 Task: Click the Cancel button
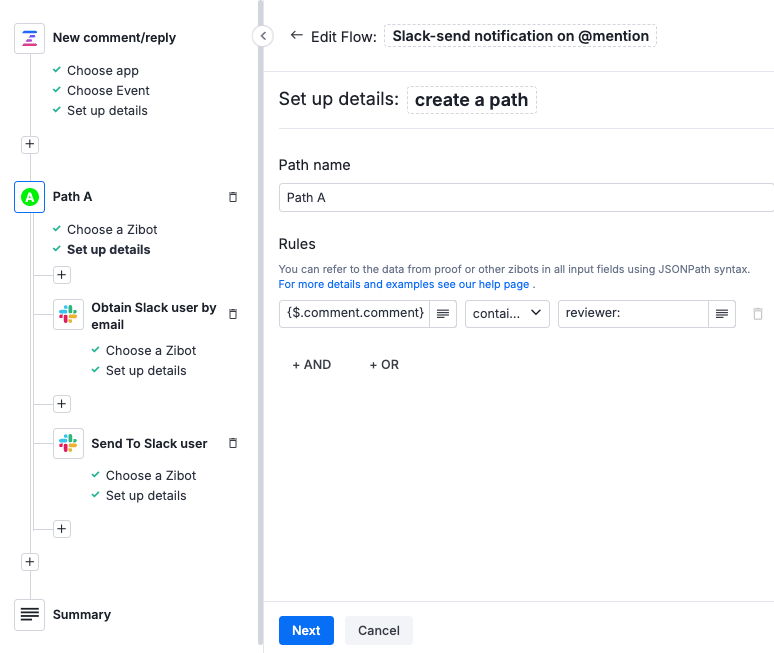click(x=379, y=630)
